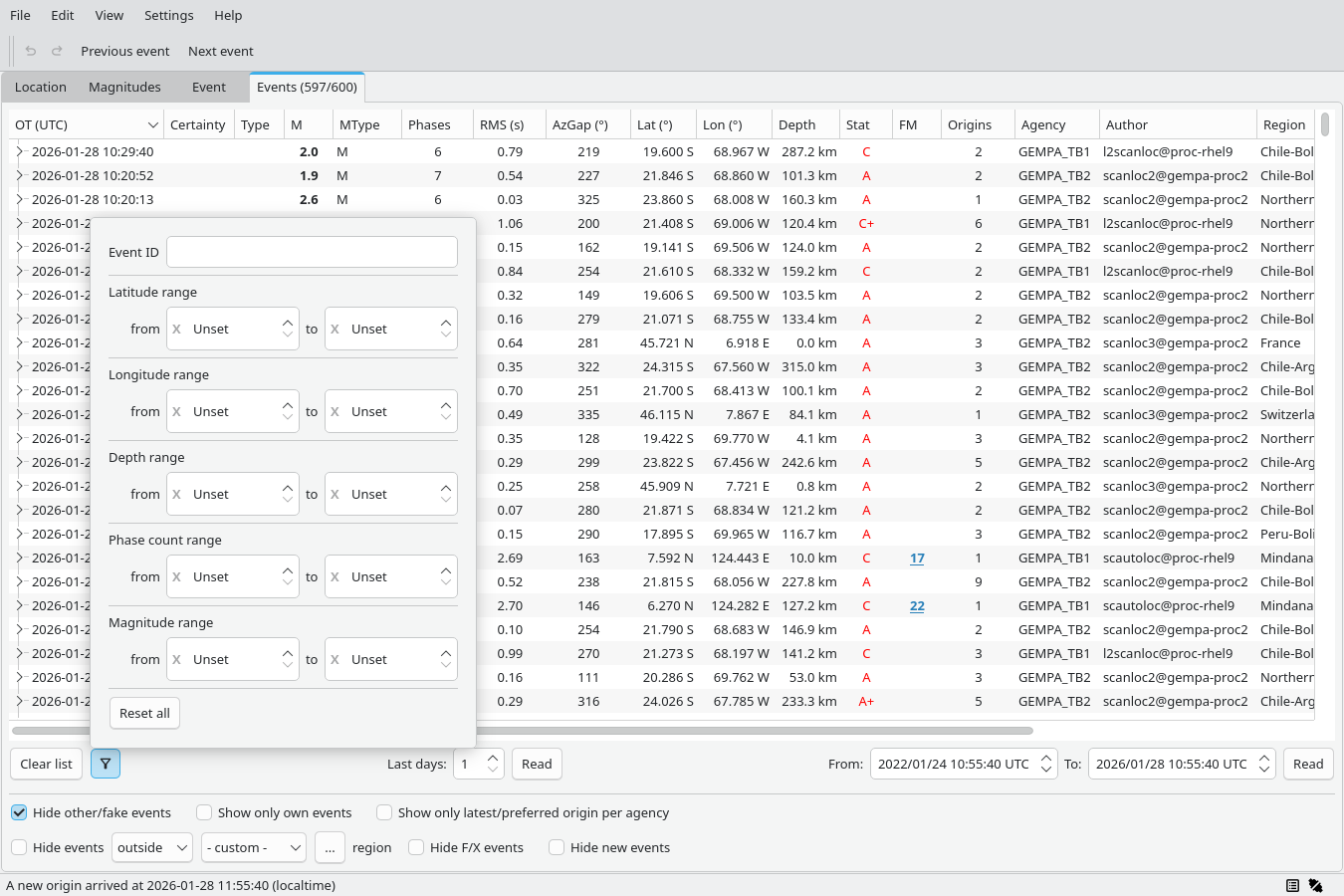Open the log list icon in status bar
This screenshot has width=1344, height=896.
pyautogui.click(x=1292, y=885)
